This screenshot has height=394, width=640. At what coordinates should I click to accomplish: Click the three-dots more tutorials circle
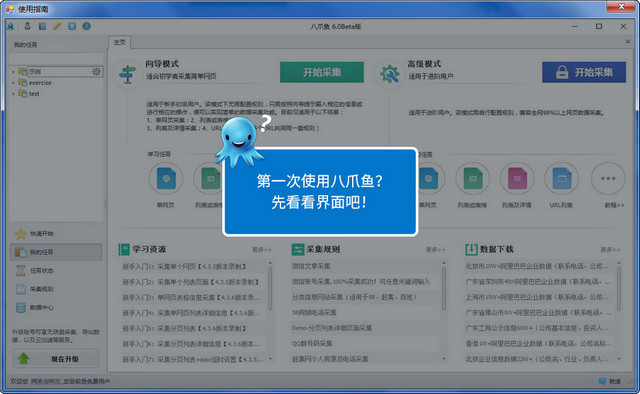click(x=608, y=178)
